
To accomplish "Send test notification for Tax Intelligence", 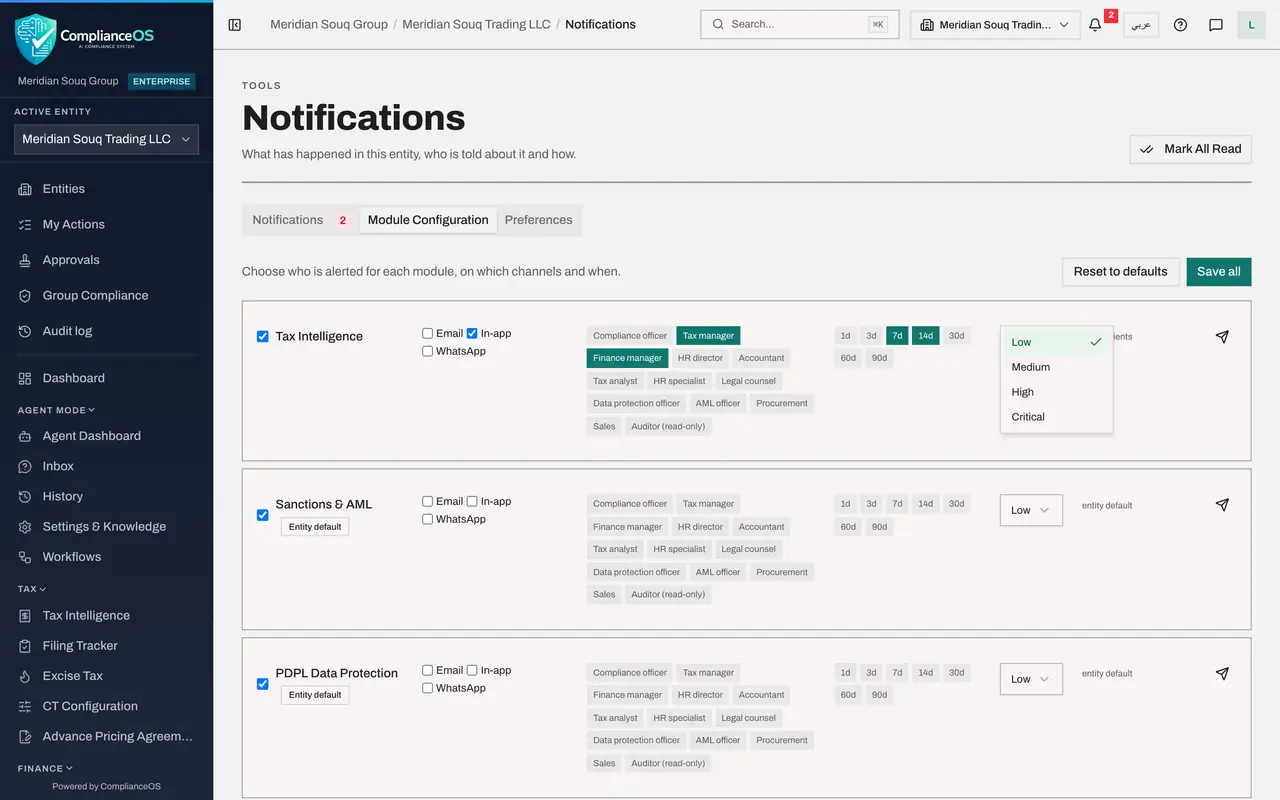I will pyautogui.click(x=1222, y=337).
